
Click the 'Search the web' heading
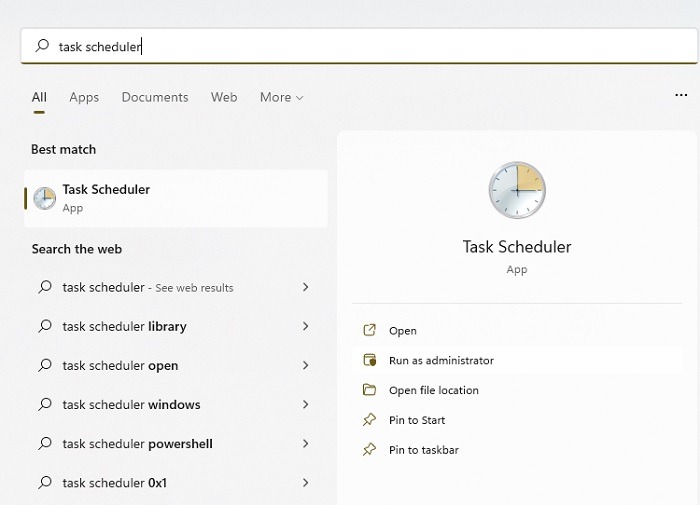[77, 249]
